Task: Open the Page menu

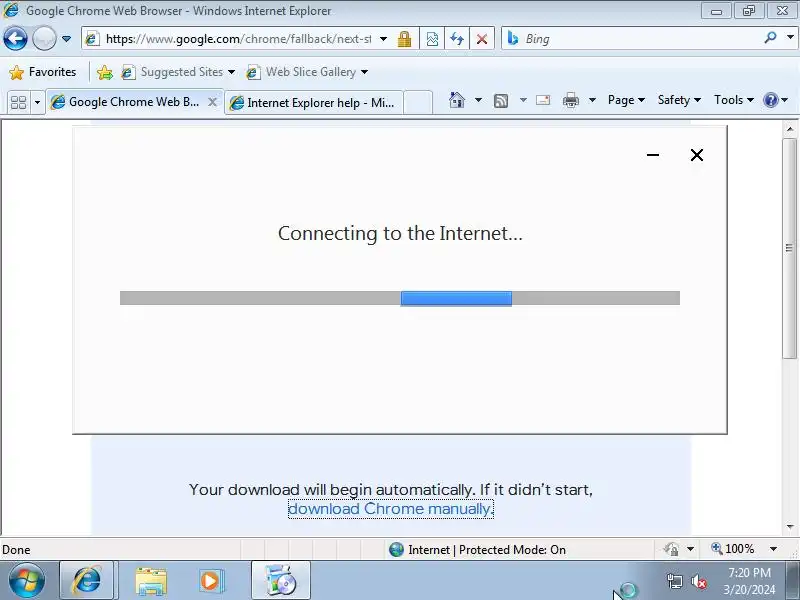Action: click(626, 100)
